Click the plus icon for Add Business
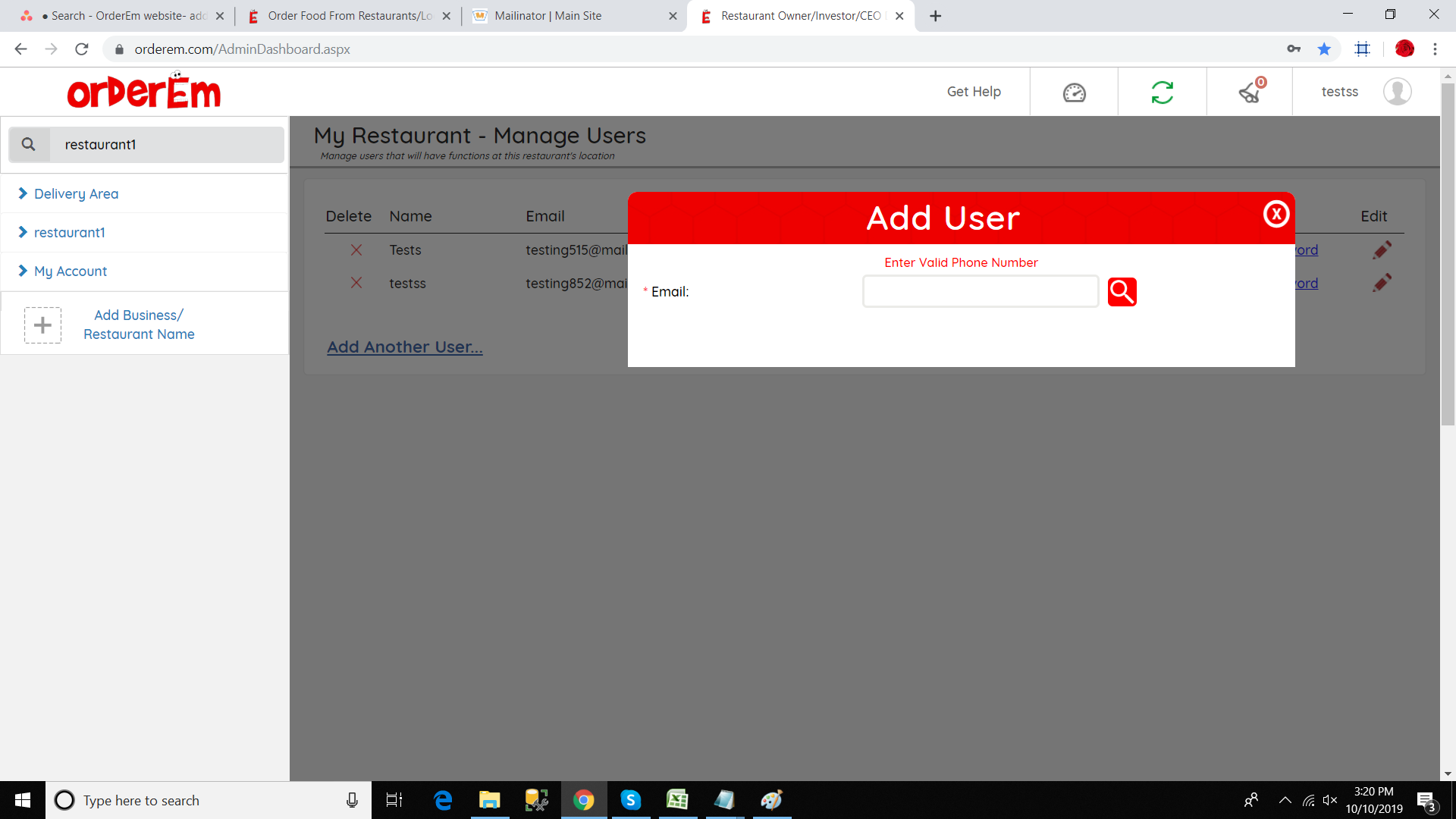 click(x=42, y=325)
